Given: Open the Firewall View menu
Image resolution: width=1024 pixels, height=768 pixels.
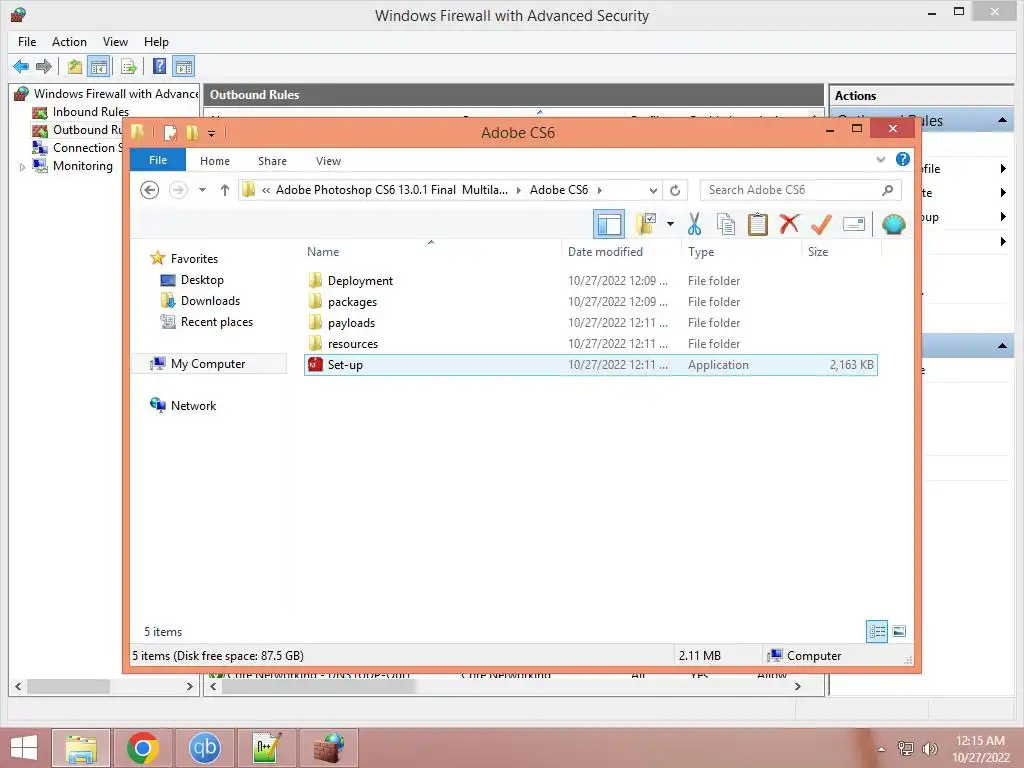Looking at the screenshot, I should 115,42.
